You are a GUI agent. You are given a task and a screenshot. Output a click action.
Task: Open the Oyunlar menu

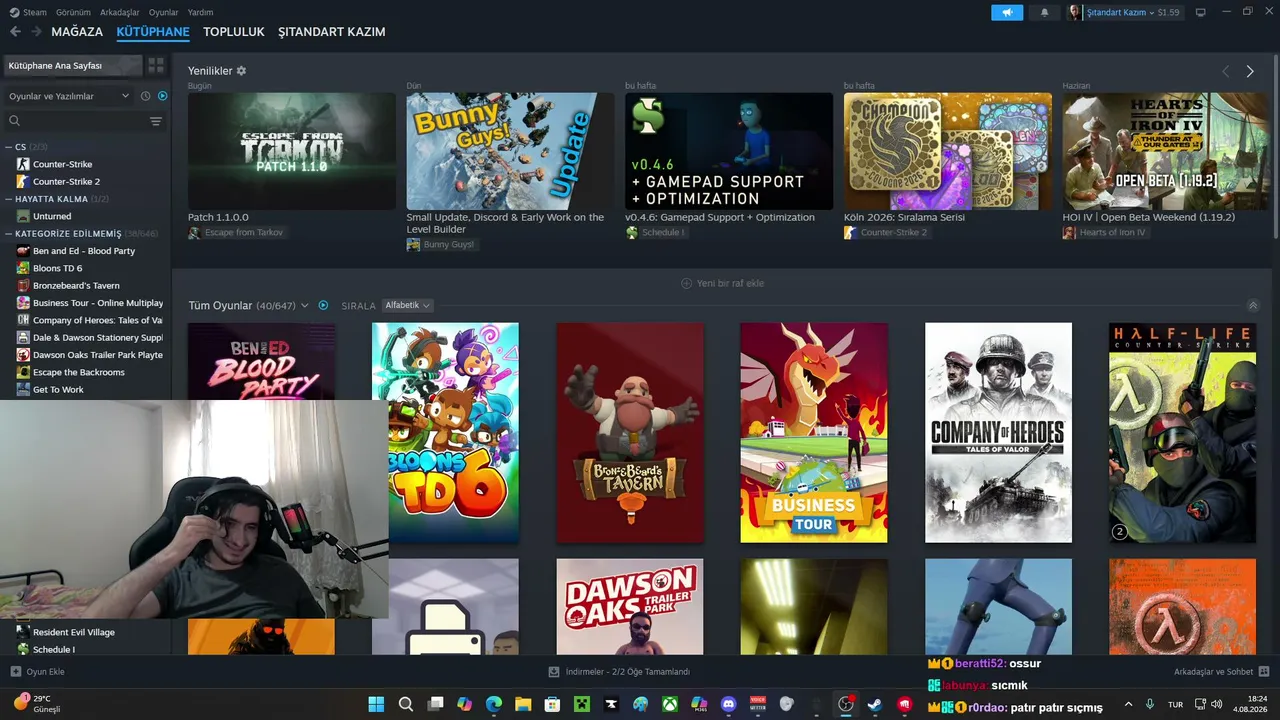pyautogui.click(x=164, y=12)
